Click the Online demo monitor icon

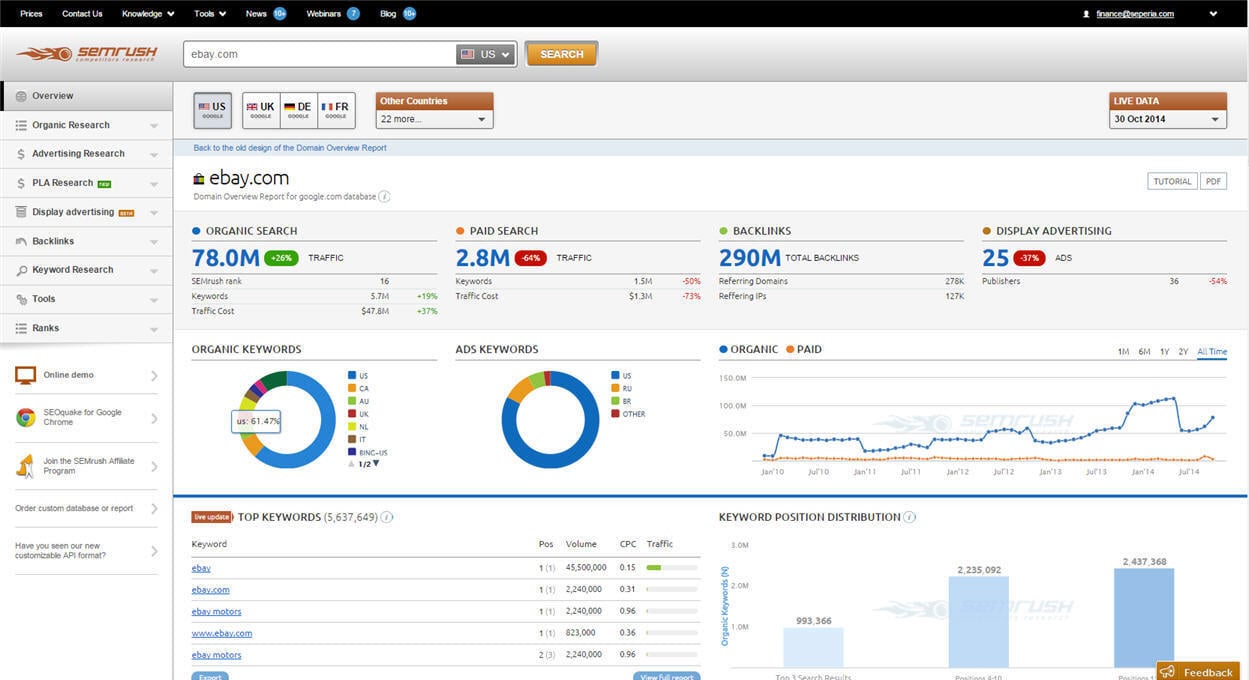(26, 375)
